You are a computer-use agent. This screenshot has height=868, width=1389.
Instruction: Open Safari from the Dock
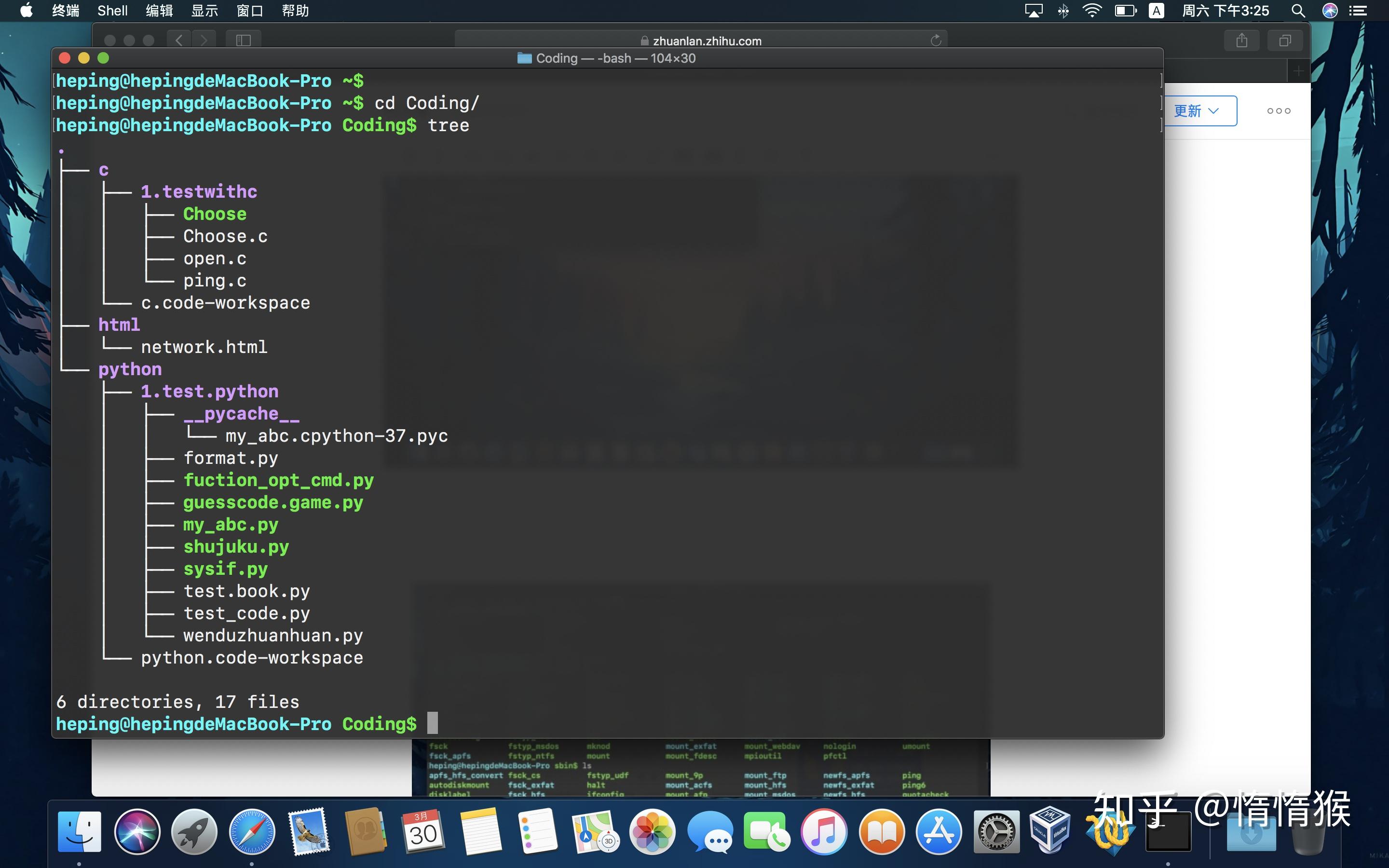[x=251, y=831]
